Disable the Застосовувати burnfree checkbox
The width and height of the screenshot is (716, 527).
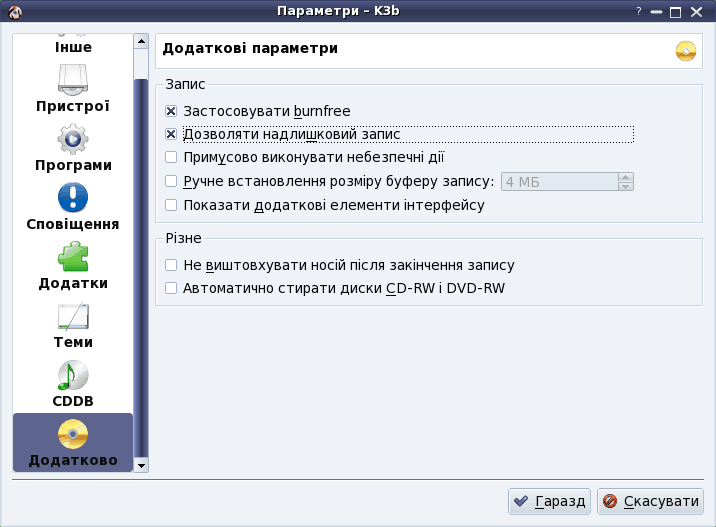coord(171,111)
